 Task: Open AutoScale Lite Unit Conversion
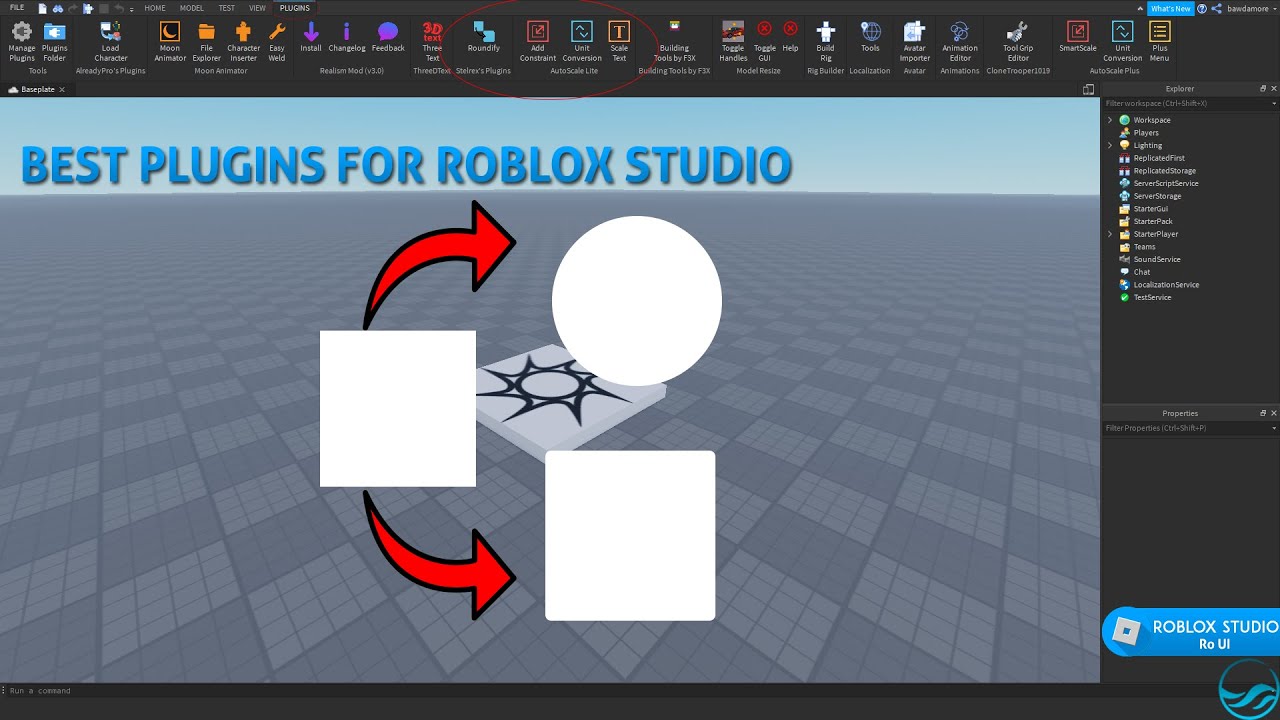tap(582, 42)
